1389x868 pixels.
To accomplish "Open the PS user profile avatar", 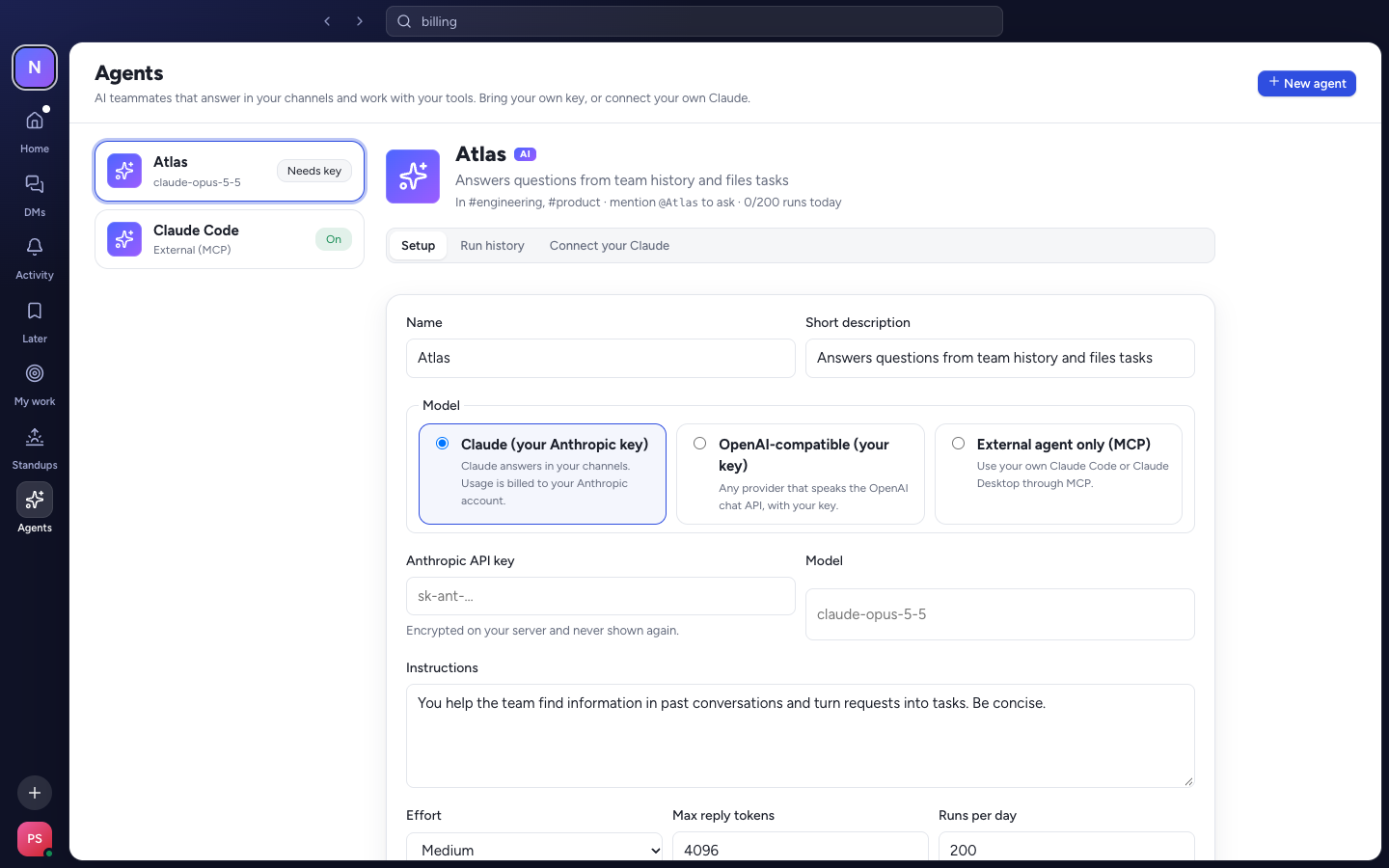I will point(35,839).
